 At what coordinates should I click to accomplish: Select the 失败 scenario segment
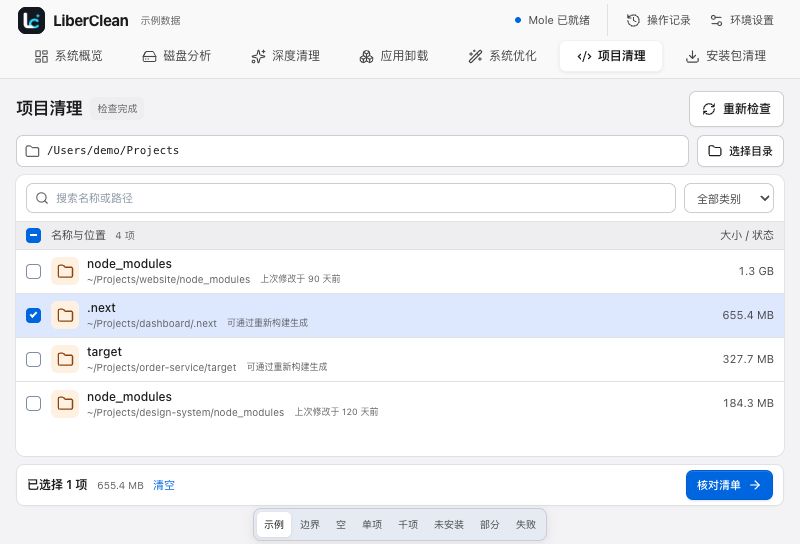526,525
